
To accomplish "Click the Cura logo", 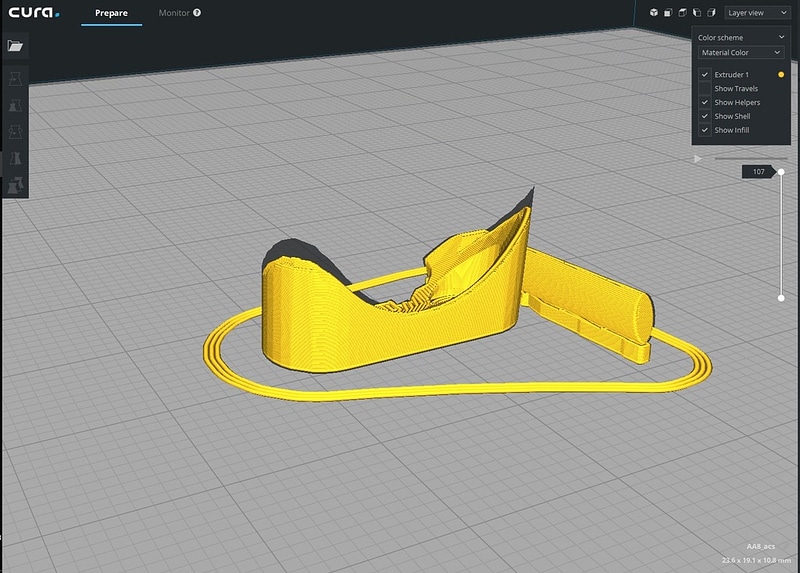I will coord(34,13).
